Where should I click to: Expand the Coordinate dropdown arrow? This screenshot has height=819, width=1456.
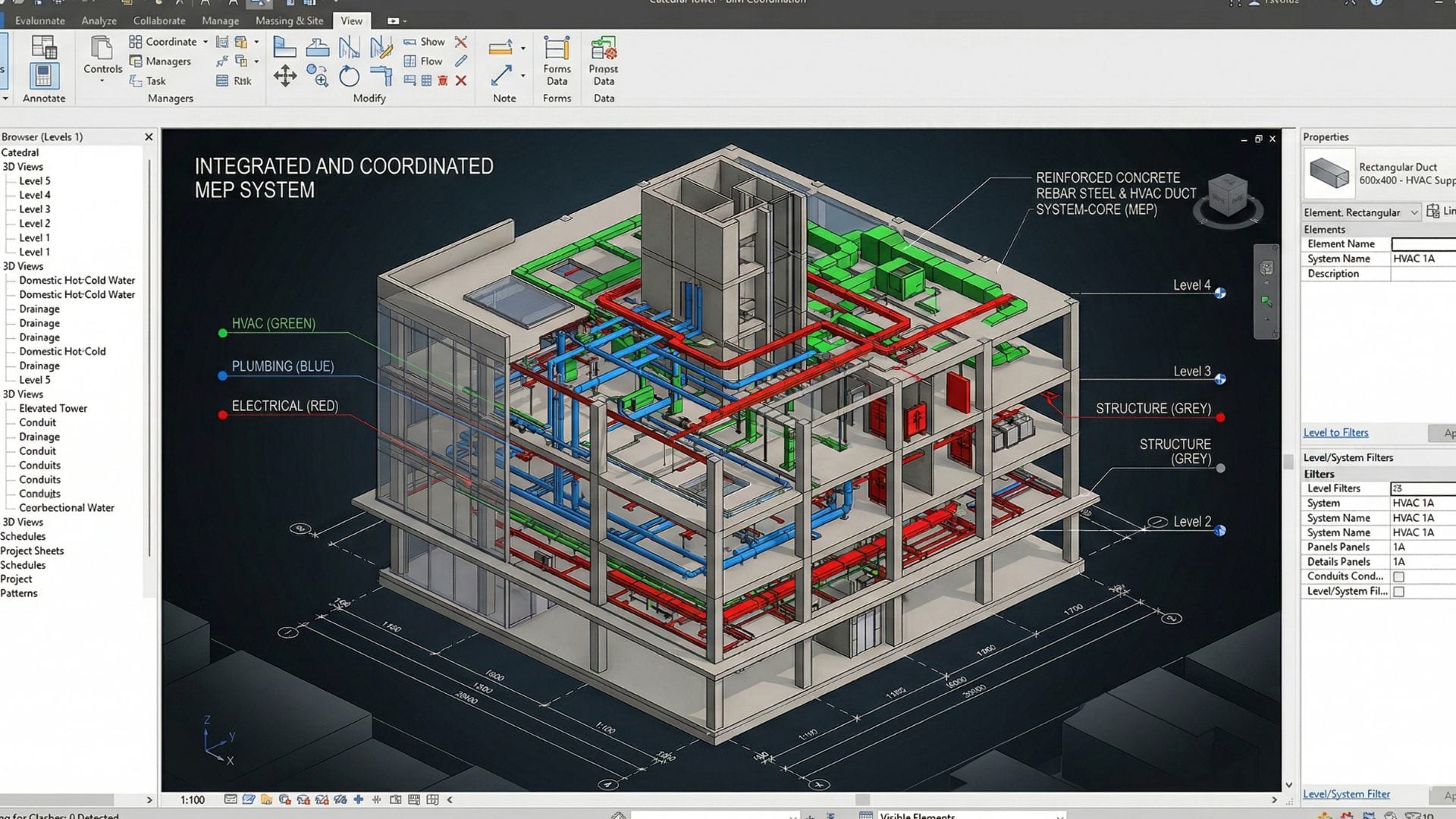pyautogui.click(x=205, y=42)
